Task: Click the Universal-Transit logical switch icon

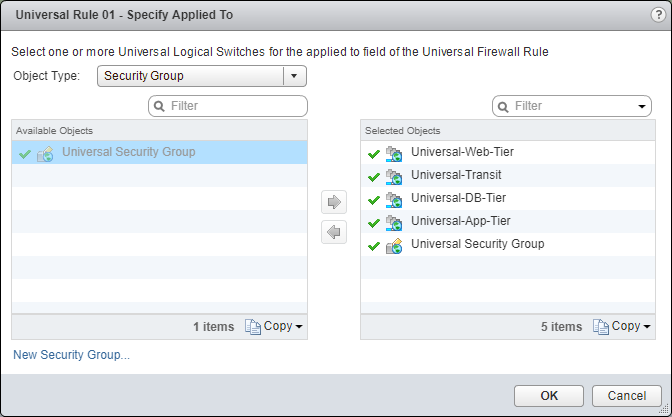Action: pos(393,176)
